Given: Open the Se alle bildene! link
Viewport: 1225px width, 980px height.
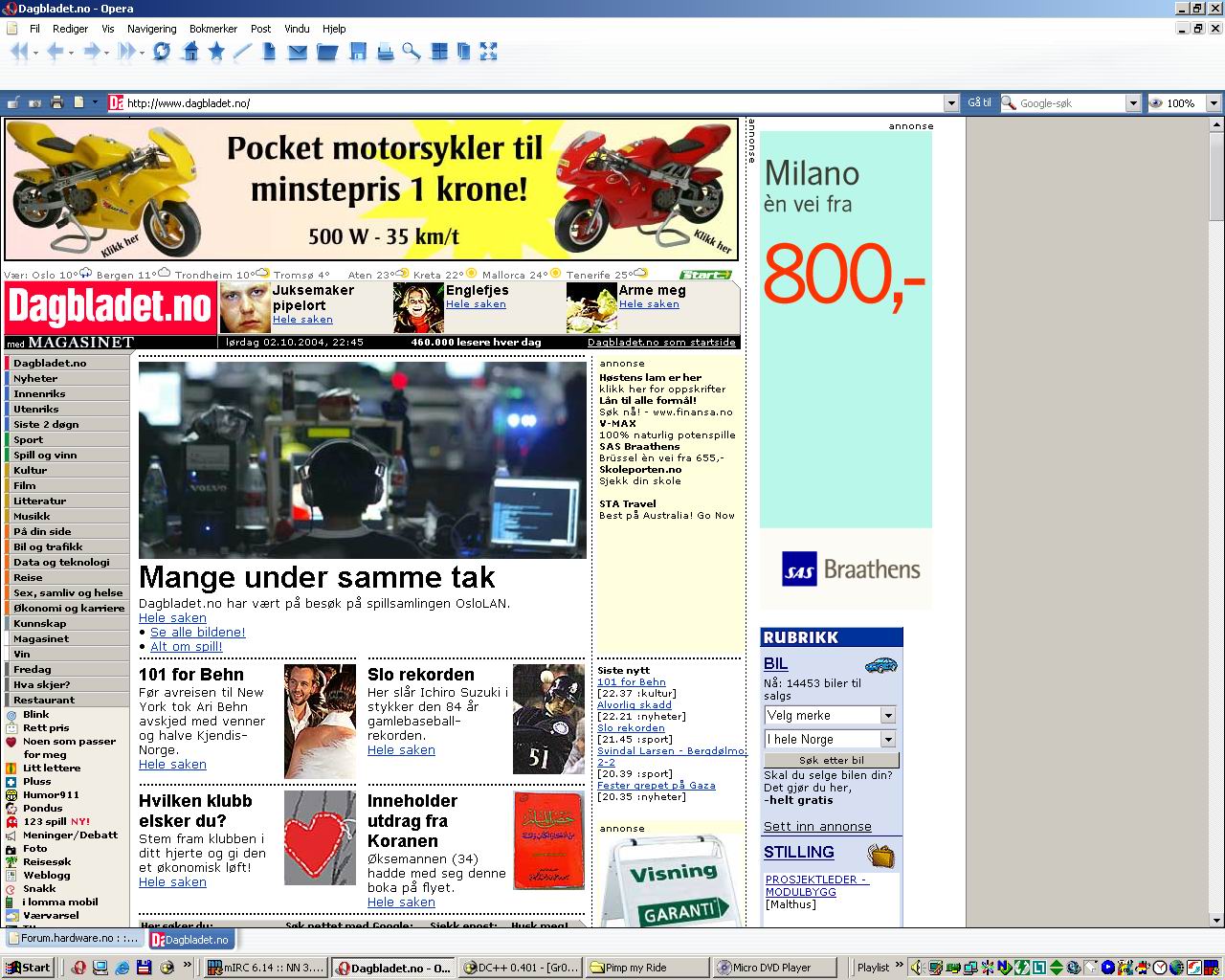Looking at the screenshot, I should click(198, 632).
